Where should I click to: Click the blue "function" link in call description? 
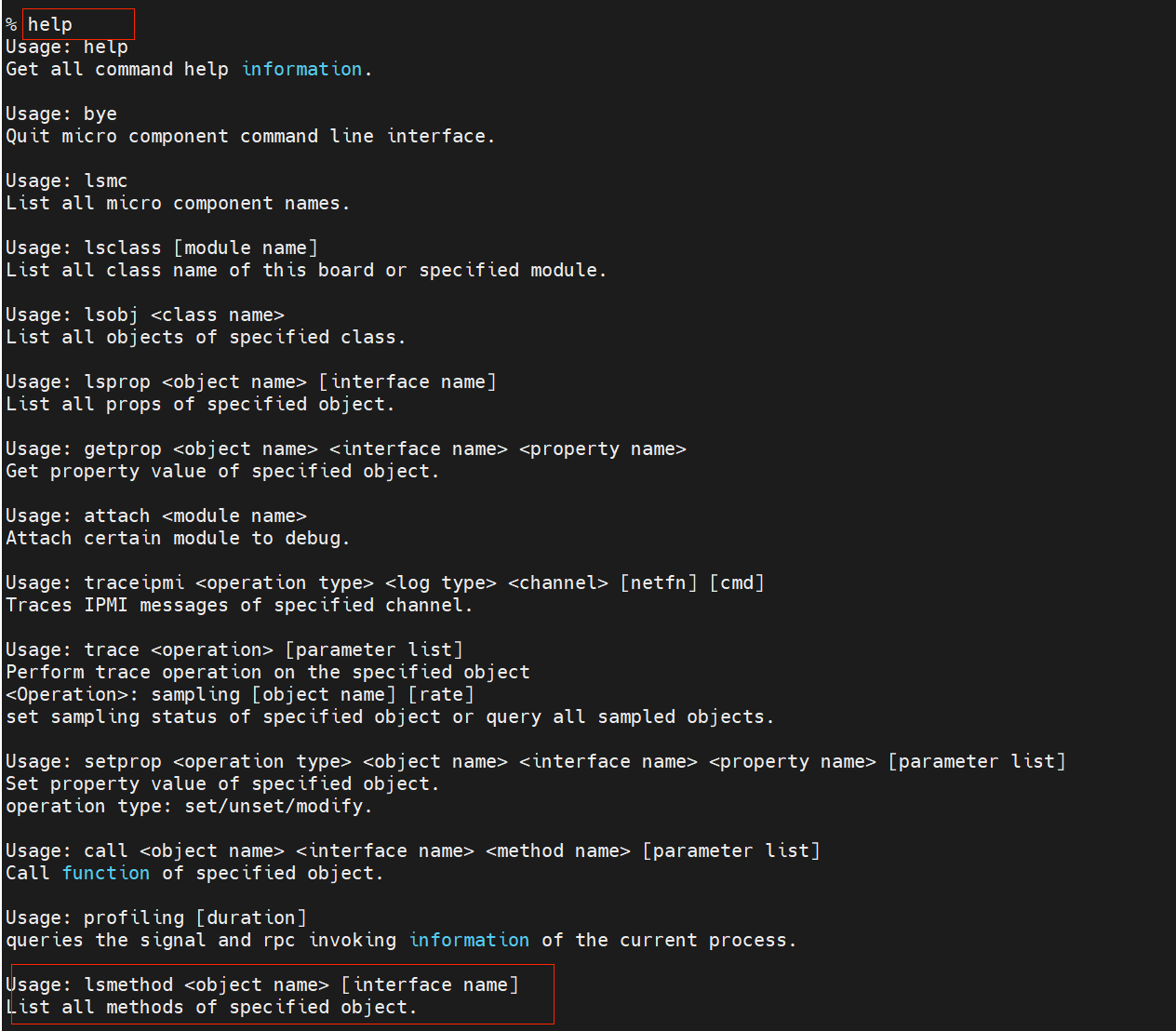105,874
